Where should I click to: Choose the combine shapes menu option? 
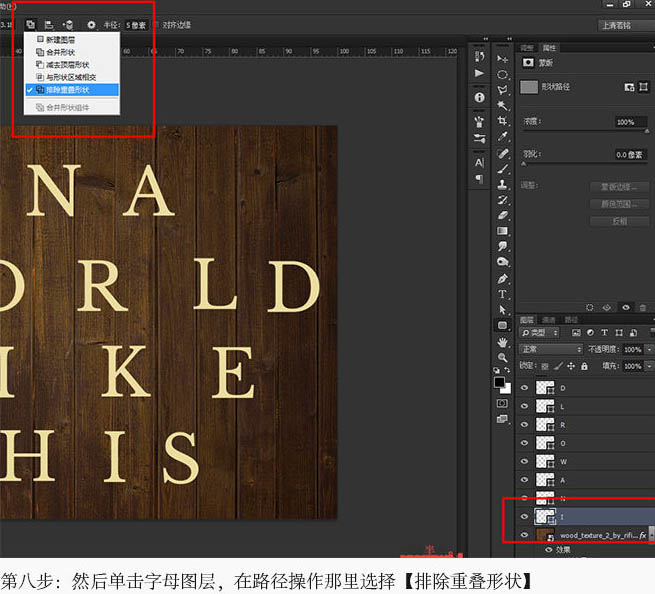tap(72, 52)
